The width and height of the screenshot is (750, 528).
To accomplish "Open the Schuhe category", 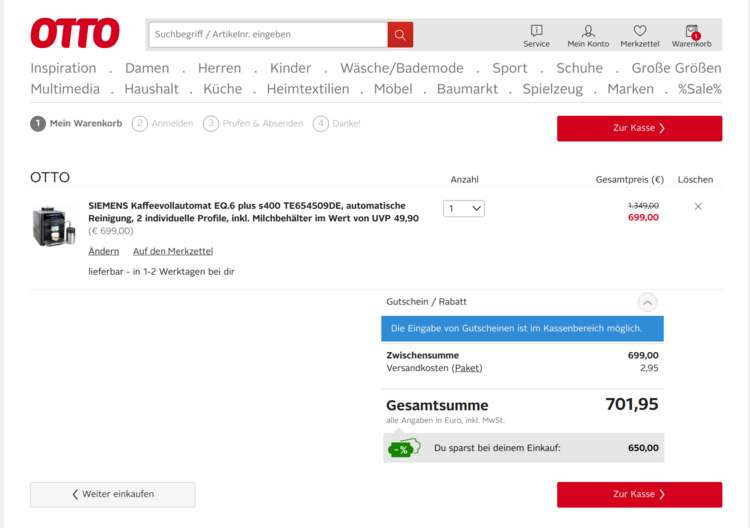I will point(579,68).
